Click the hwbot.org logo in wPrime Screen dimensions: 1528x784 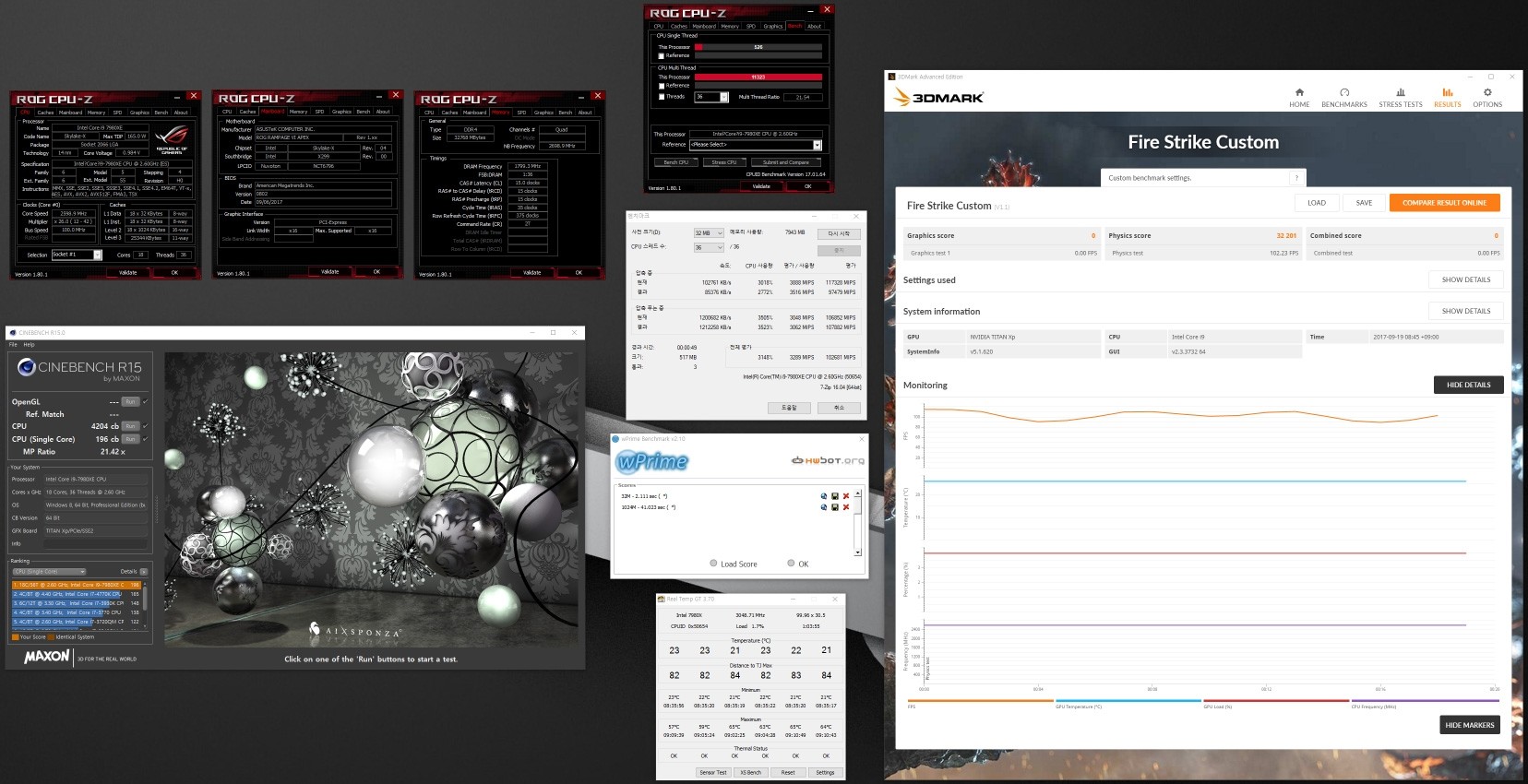(828, 460)
